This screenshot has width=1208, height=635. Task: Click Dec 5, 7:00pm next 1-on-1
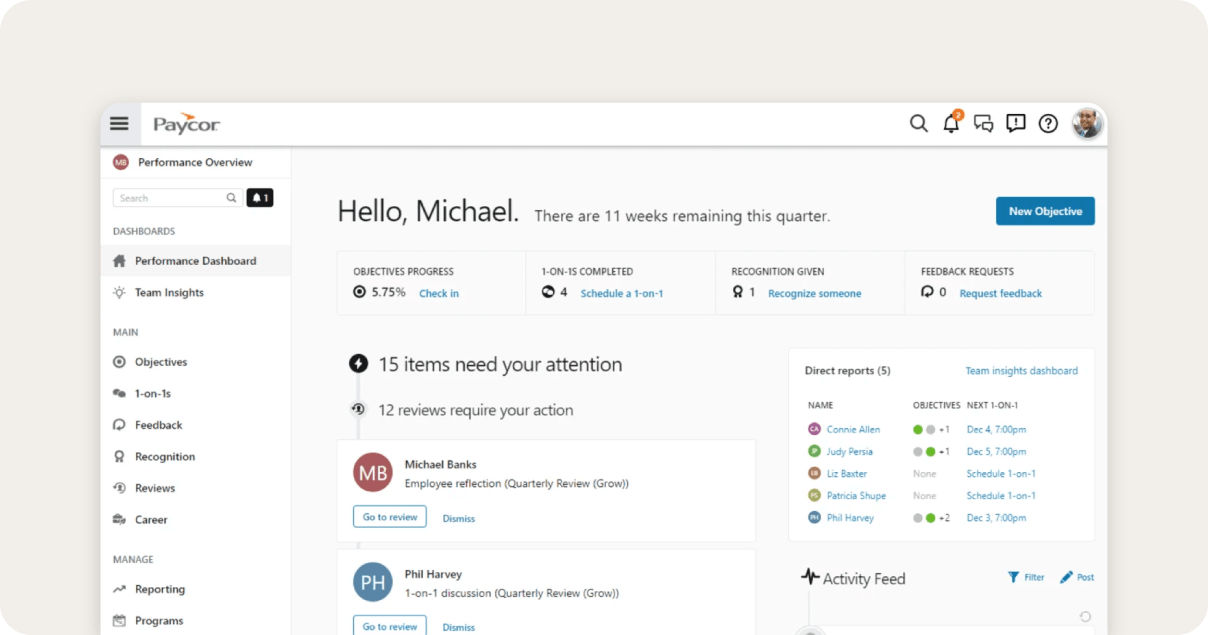pos(996,452)
